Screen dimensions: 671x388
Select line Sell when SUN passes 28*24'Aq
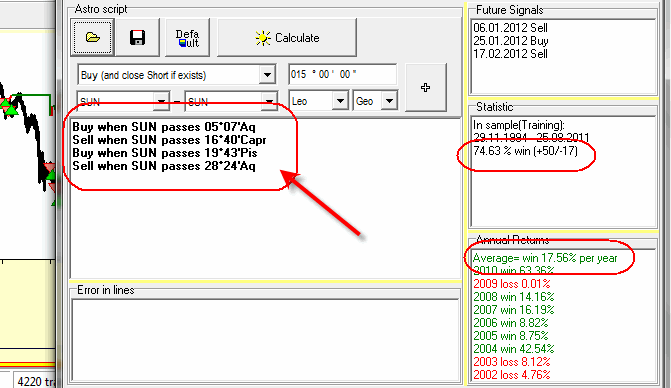pos(164,166)
